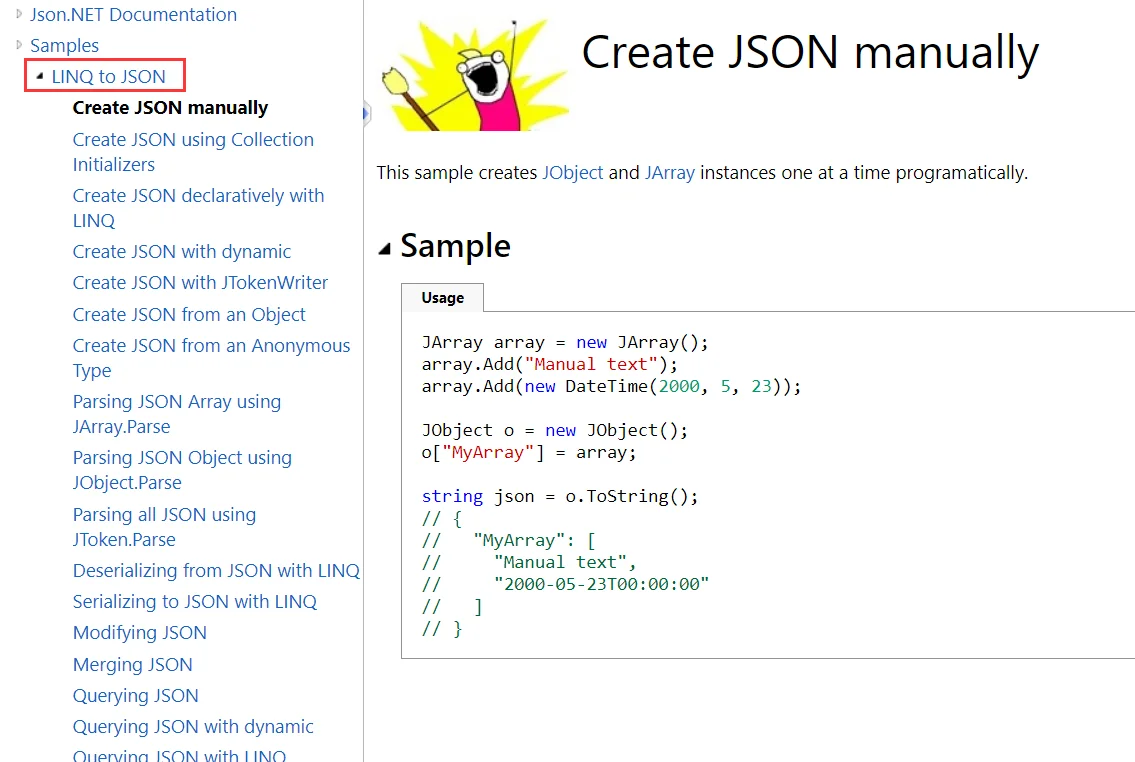Open Querying JSON with dynamic page
This screenshot has width=1135, height=762.
point(193,726)
